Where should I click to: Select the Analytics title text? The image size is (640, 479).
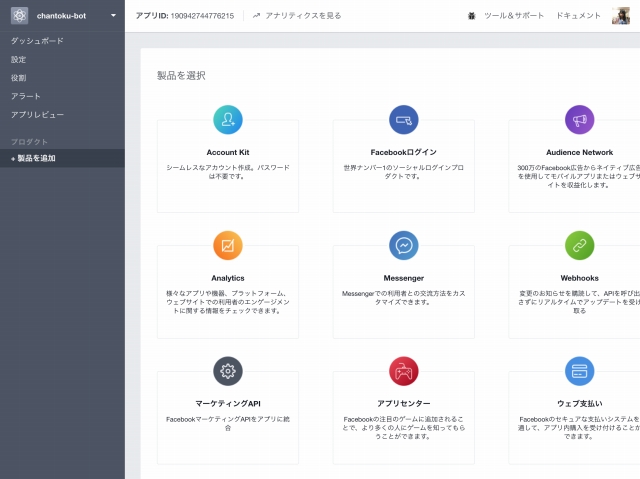[228, 278]
